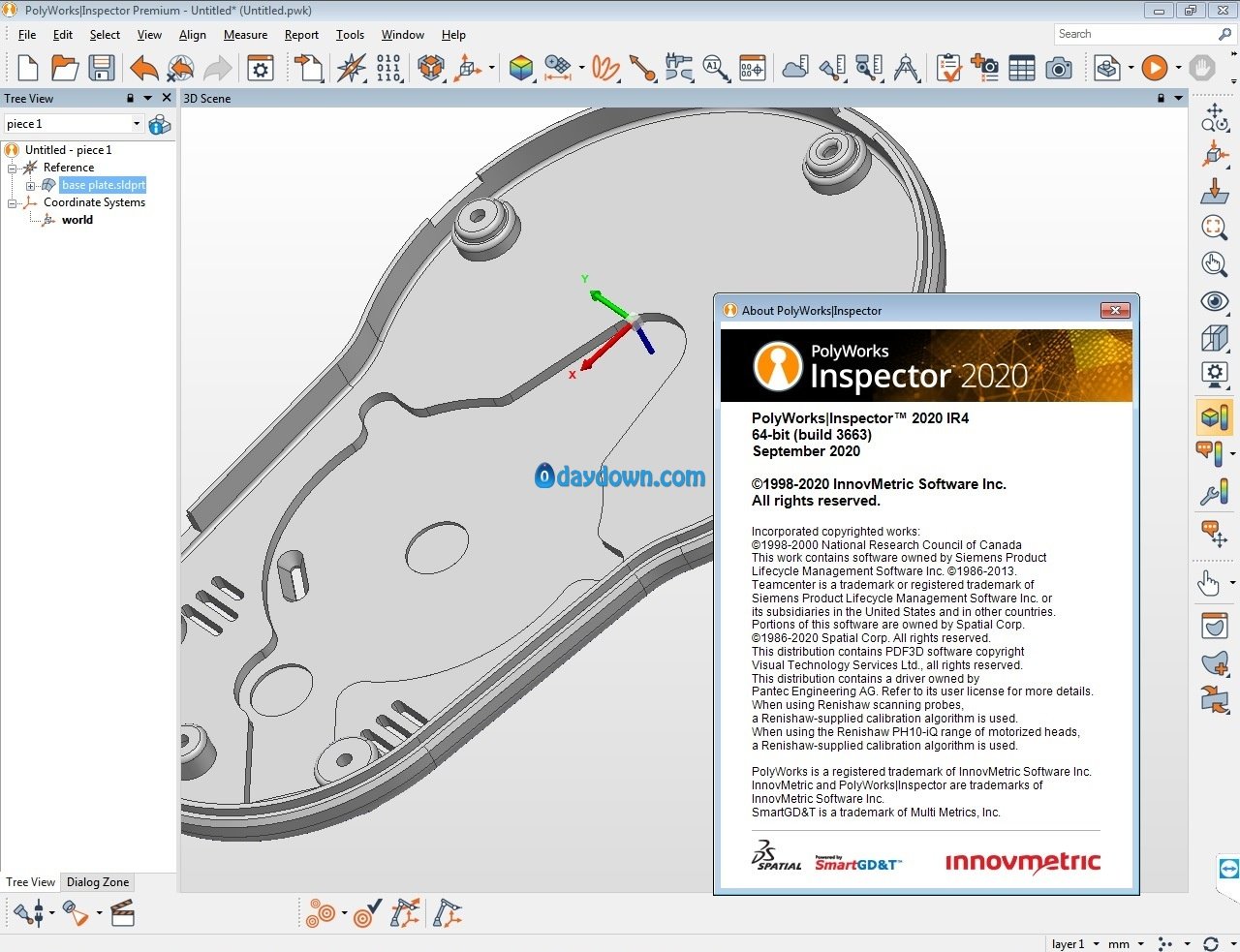Click the binary digits icon in the toolbar
The image size is (1240, 952).
pyautogui.click(x=388, y=68)
